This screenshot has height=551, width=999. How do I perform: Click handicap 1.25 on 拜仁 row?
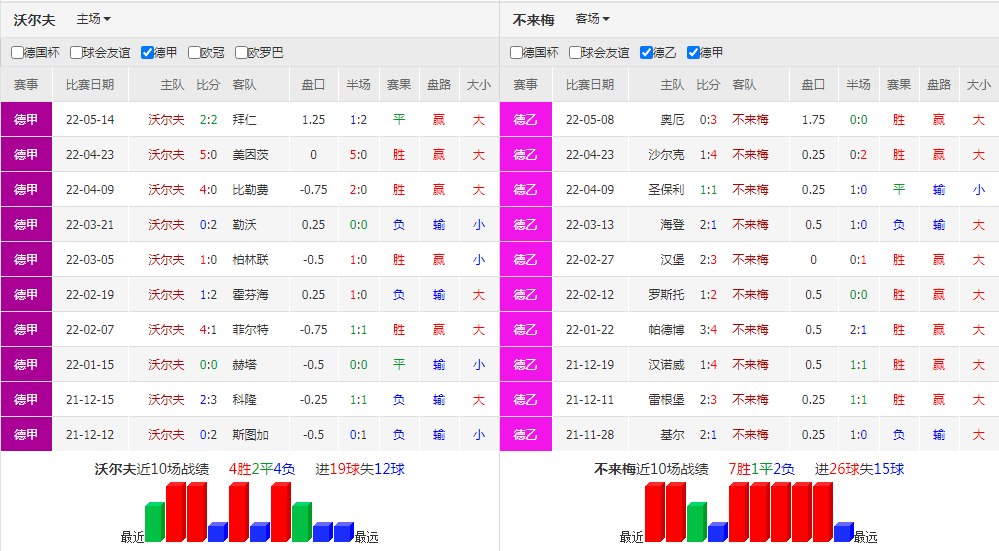pos(313,120)
